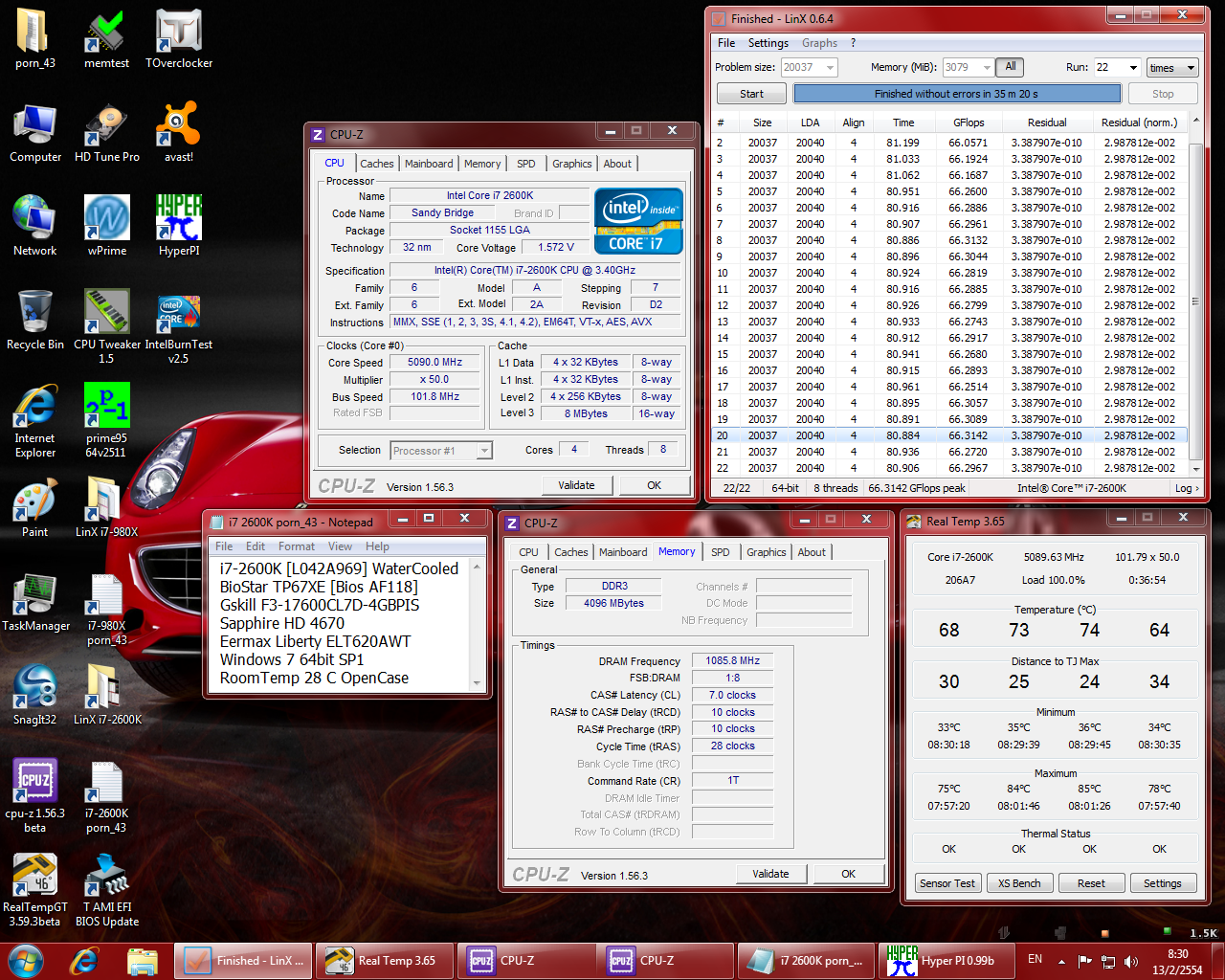Screen dimensions: 1225x980
Task: Open the Format menu in Notepad
Action: [296, 546]
